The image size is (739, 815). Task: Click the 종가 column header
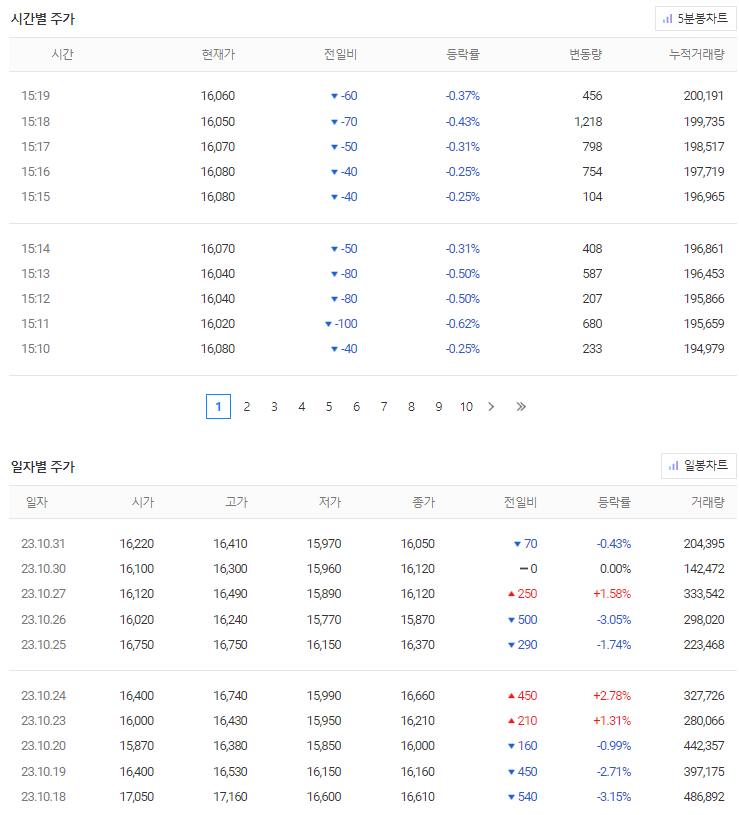(424, 502)
